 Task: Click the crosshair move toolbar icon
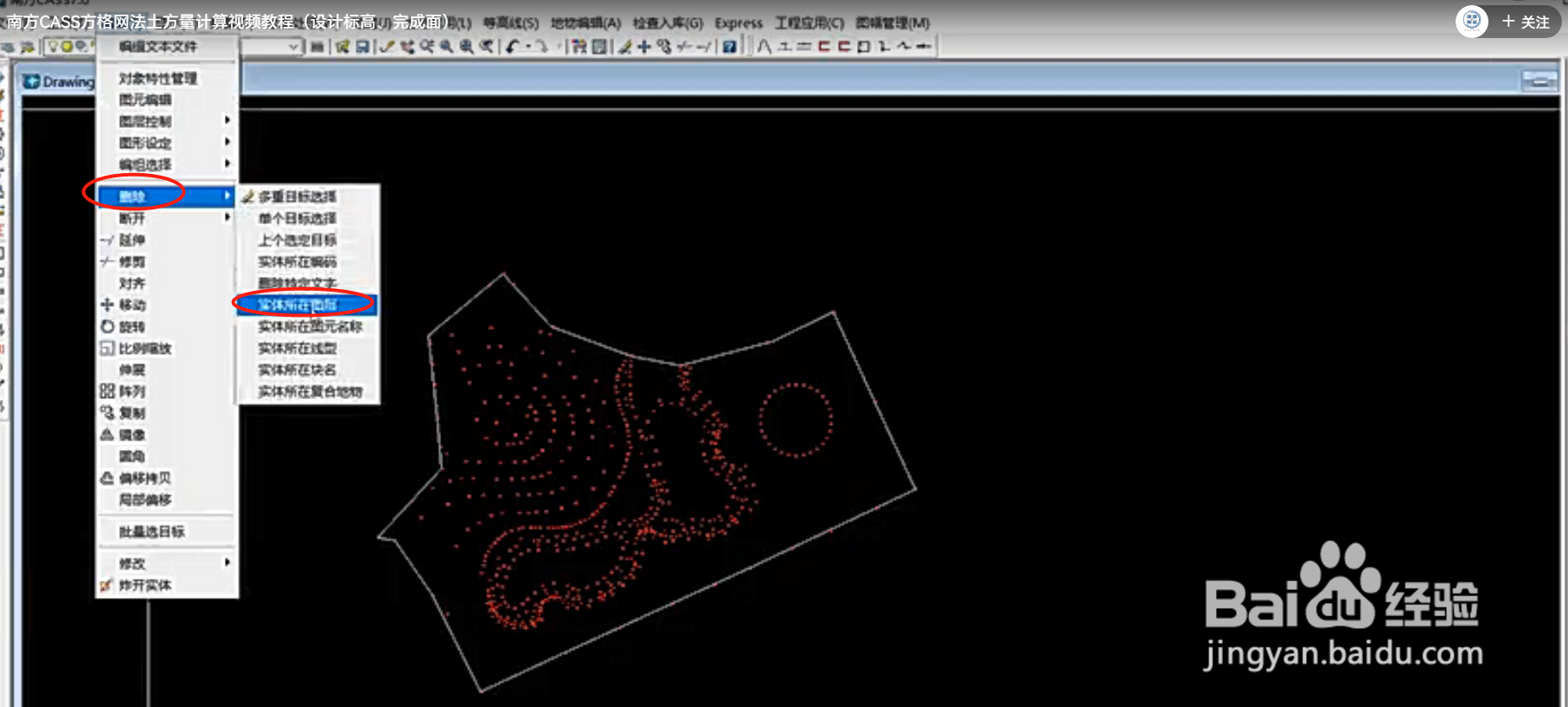pyautogui.click(x=644, y=47)
